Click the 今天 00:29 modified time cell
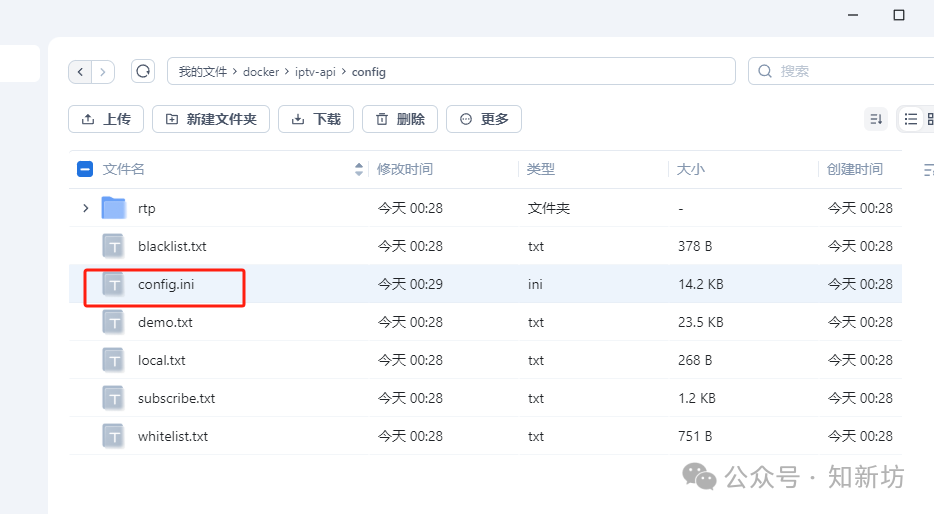934x514 pixels. 410,284
